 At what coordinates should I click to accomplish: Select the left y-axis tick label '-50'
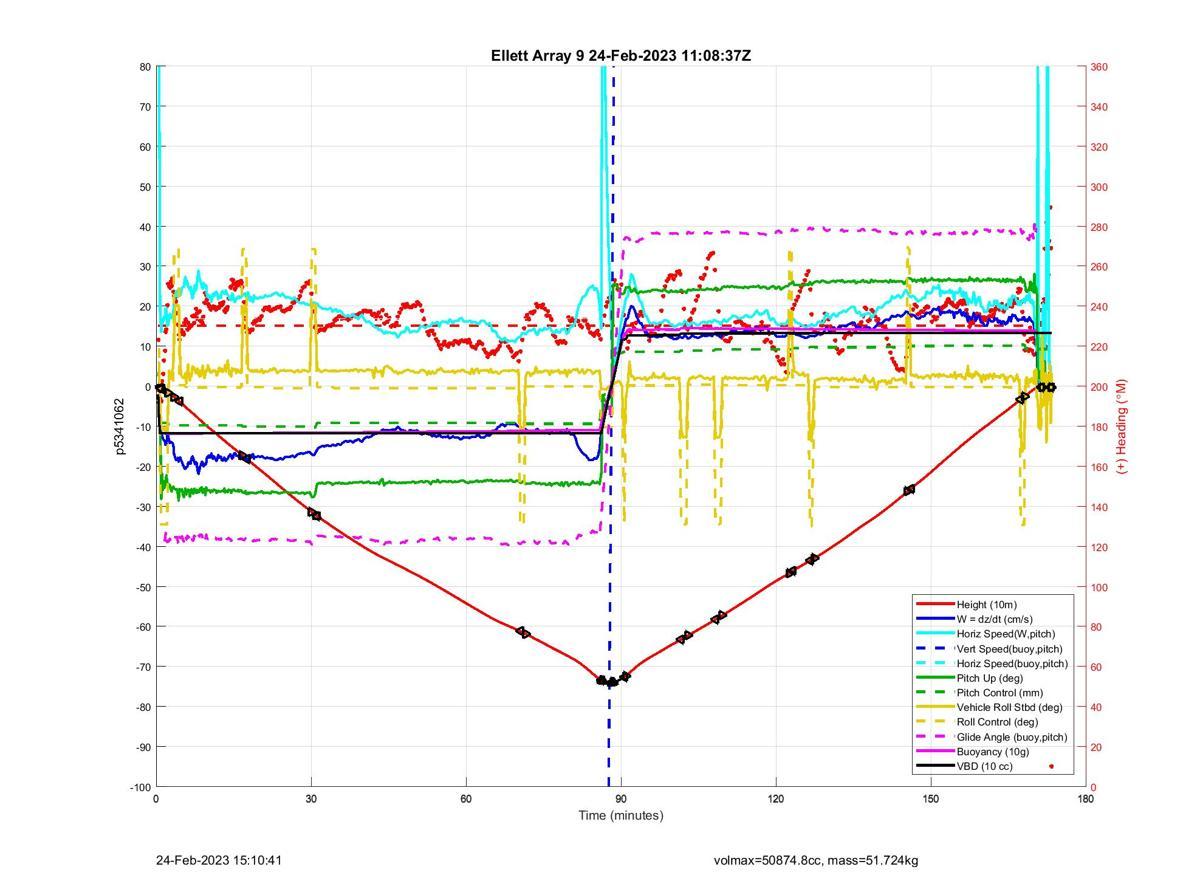142,587
